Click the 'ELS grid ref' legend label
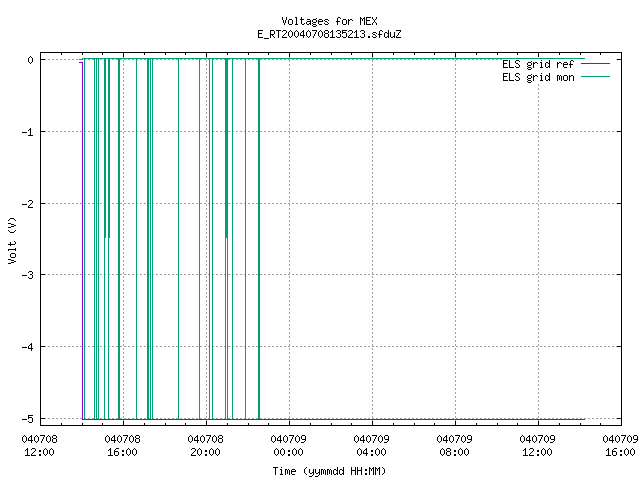 click(538, 64)
